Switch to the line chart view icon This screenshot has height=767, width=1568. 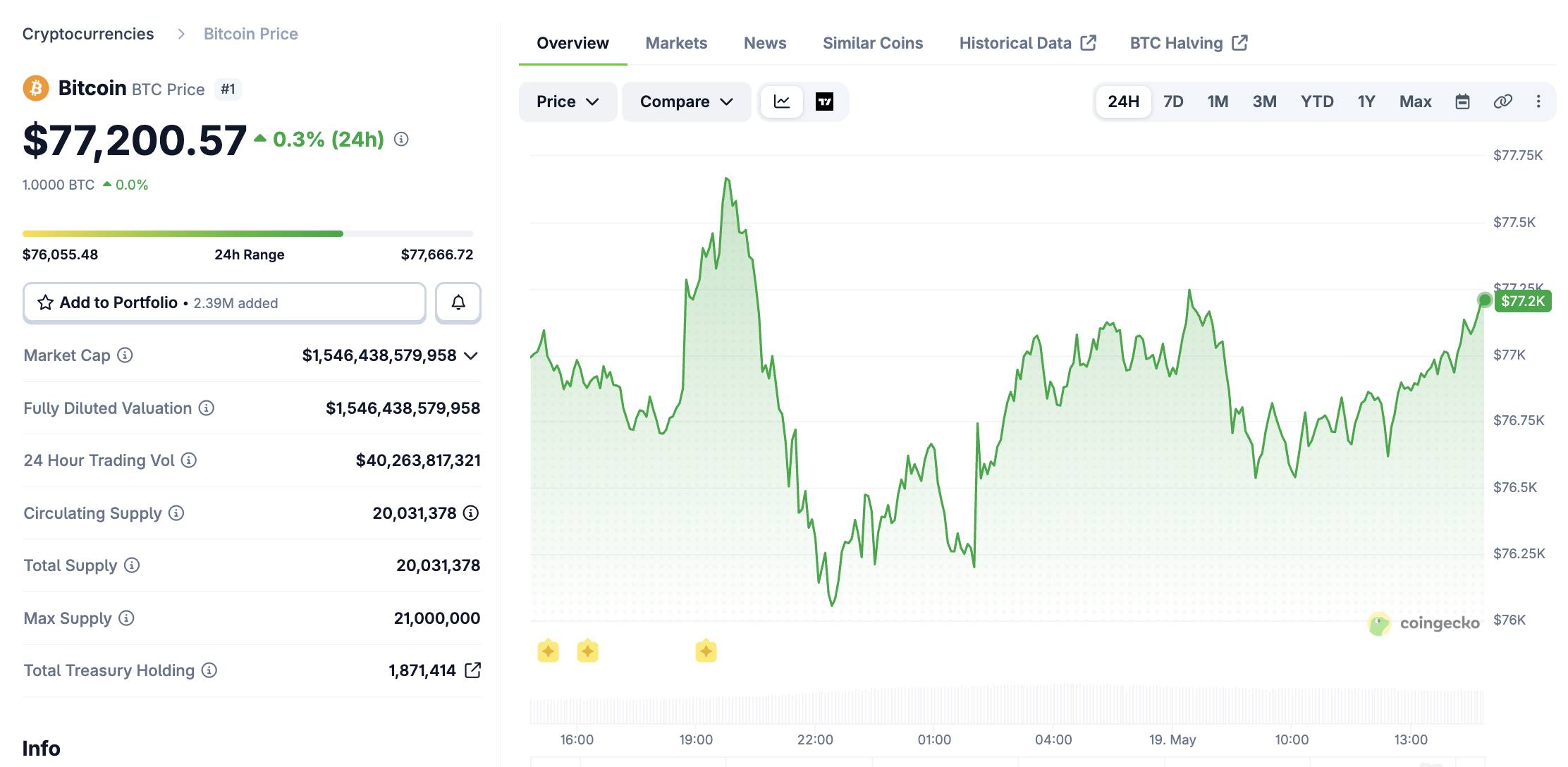(782, 102)
